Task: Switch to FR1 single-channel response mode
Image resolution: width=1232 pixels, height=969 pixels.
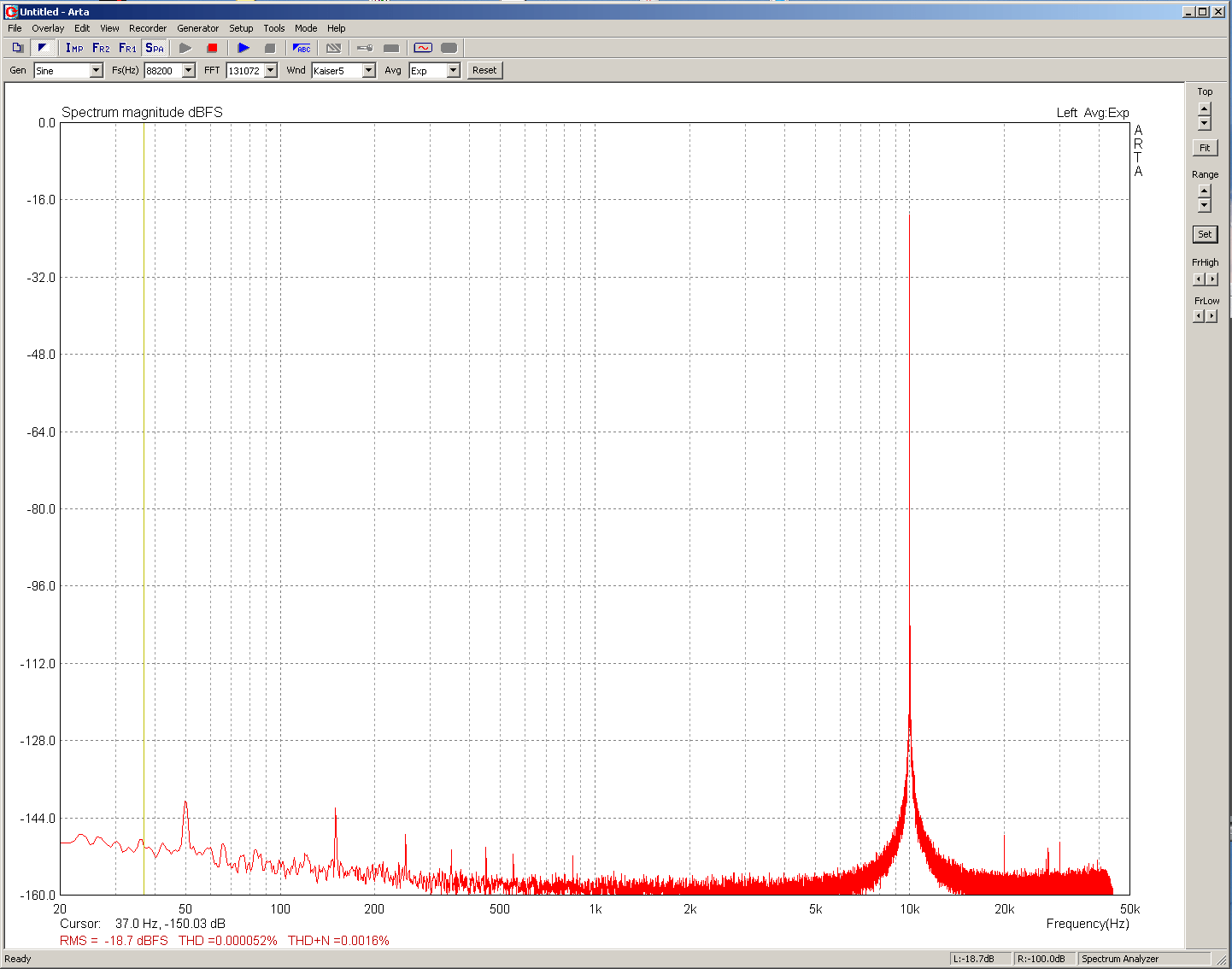Action: pyautogui.click(x=127, y=48)
